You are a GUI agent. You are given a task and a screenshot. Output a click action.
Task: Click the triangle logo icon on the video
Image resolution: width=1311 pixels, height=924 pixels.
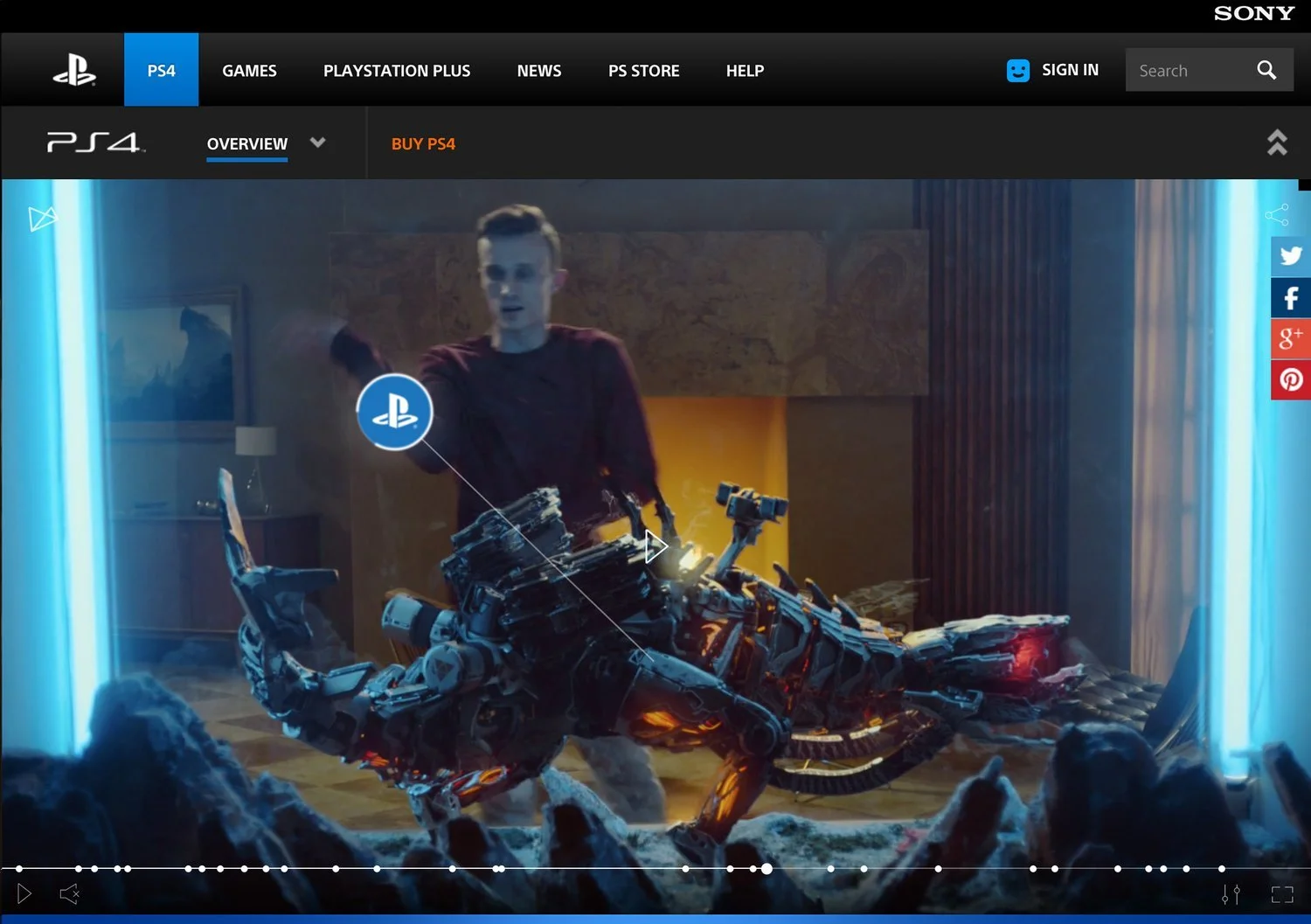42,219
